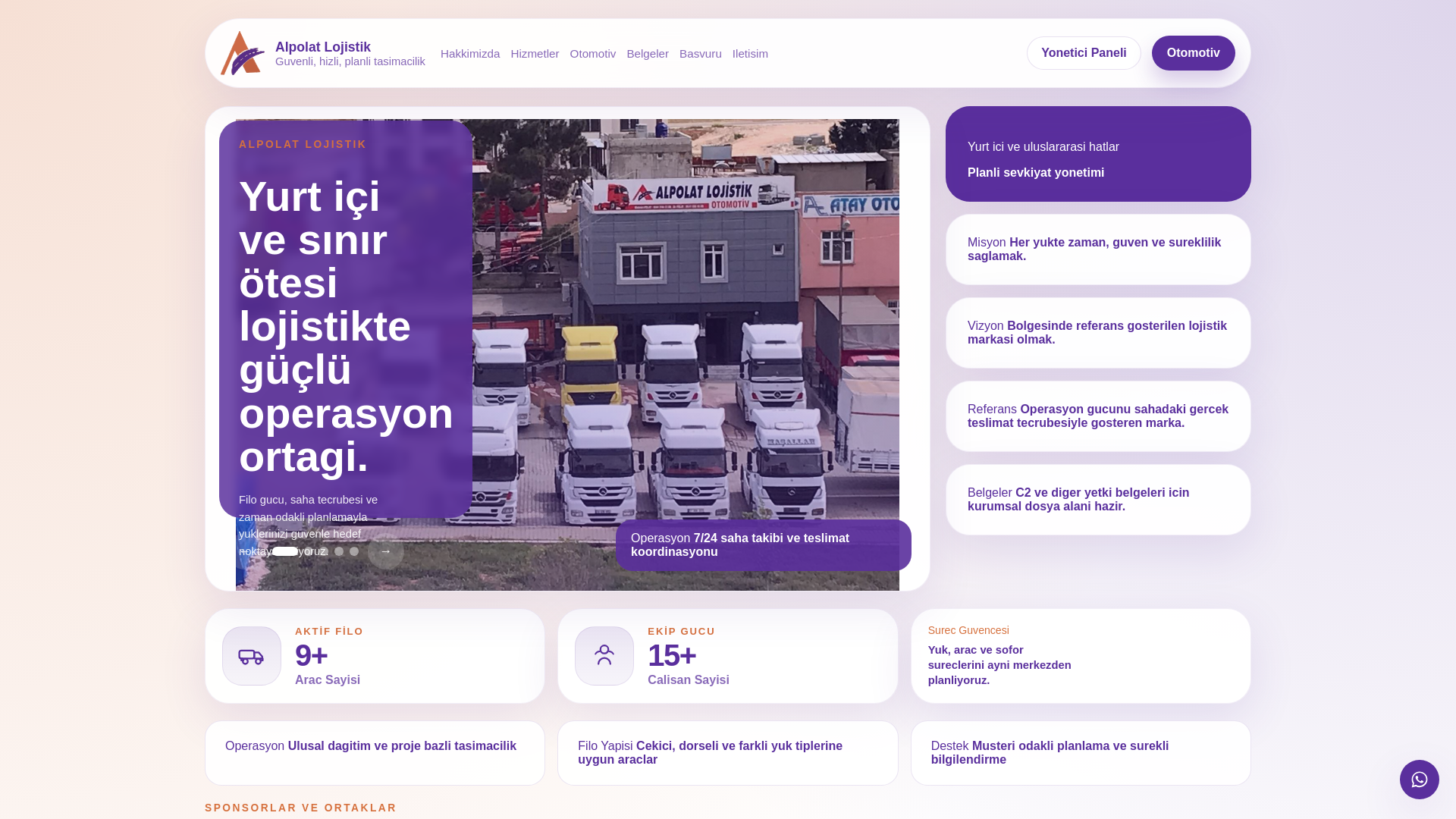Screen dimensions: 1456x819
Task: Click the person icon in Ekip Gucu card
Action: pyautogui.click(x=604, y=656)
